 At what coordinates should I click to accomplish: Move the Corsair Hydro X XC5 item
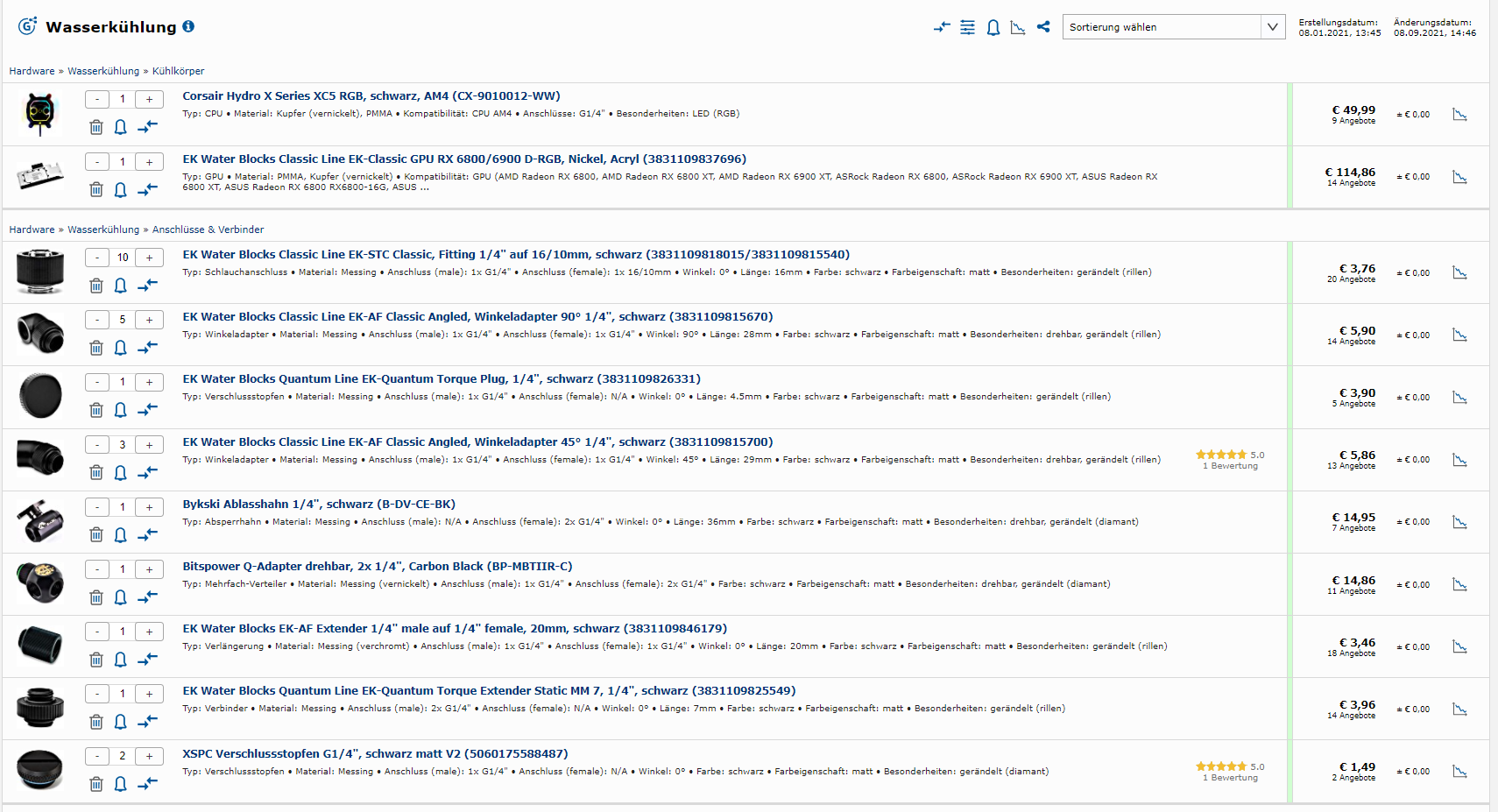(x=147, y=127)
